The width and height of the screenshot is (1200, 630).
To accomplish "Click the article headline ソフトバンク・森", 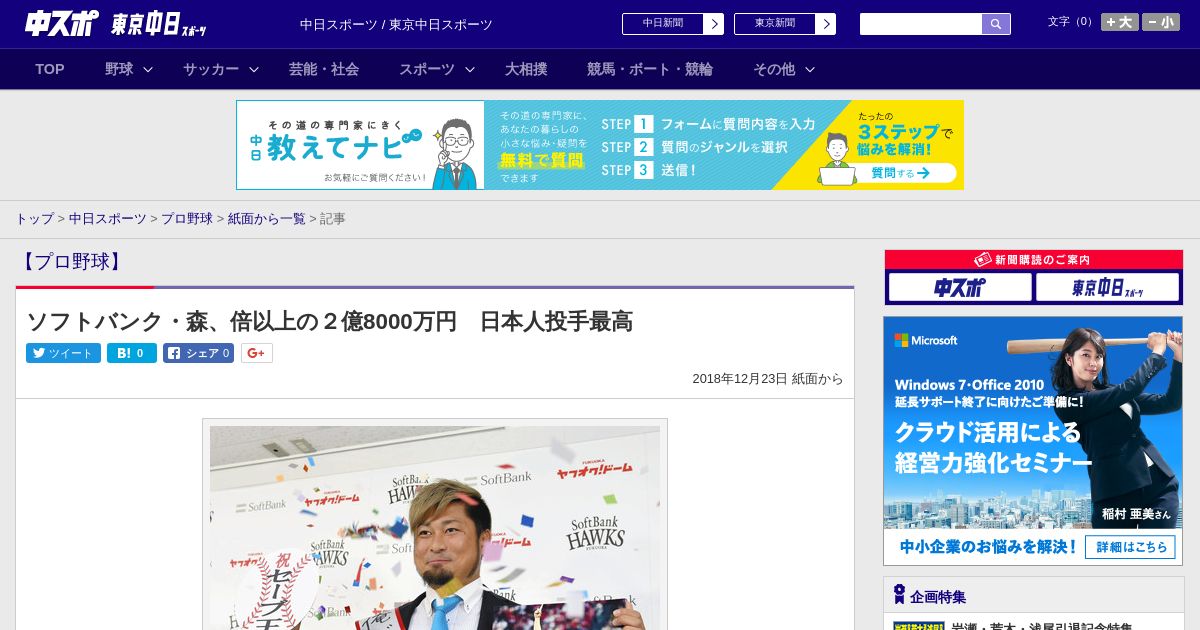I will 330,321.
